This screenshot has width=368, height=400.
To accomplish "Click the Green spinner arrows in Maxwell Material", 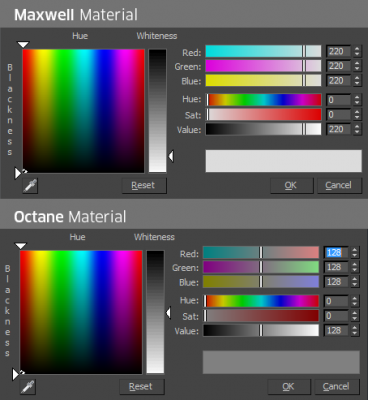I will point(357,66).
